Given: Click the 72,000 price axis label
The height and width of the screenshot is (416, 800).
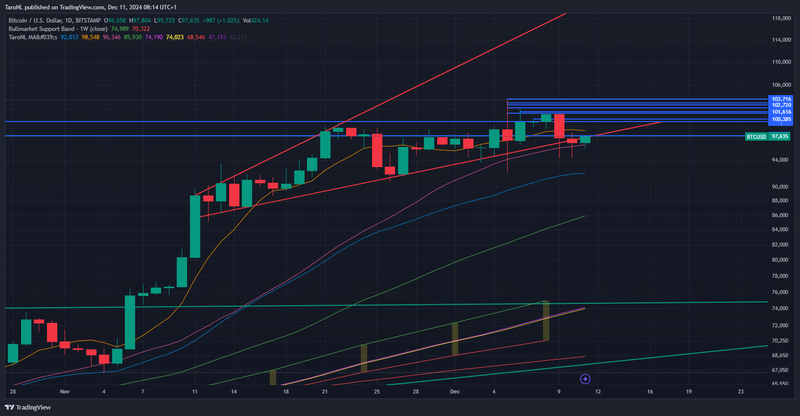Looking at the screenshot, I should click(780, 325).
